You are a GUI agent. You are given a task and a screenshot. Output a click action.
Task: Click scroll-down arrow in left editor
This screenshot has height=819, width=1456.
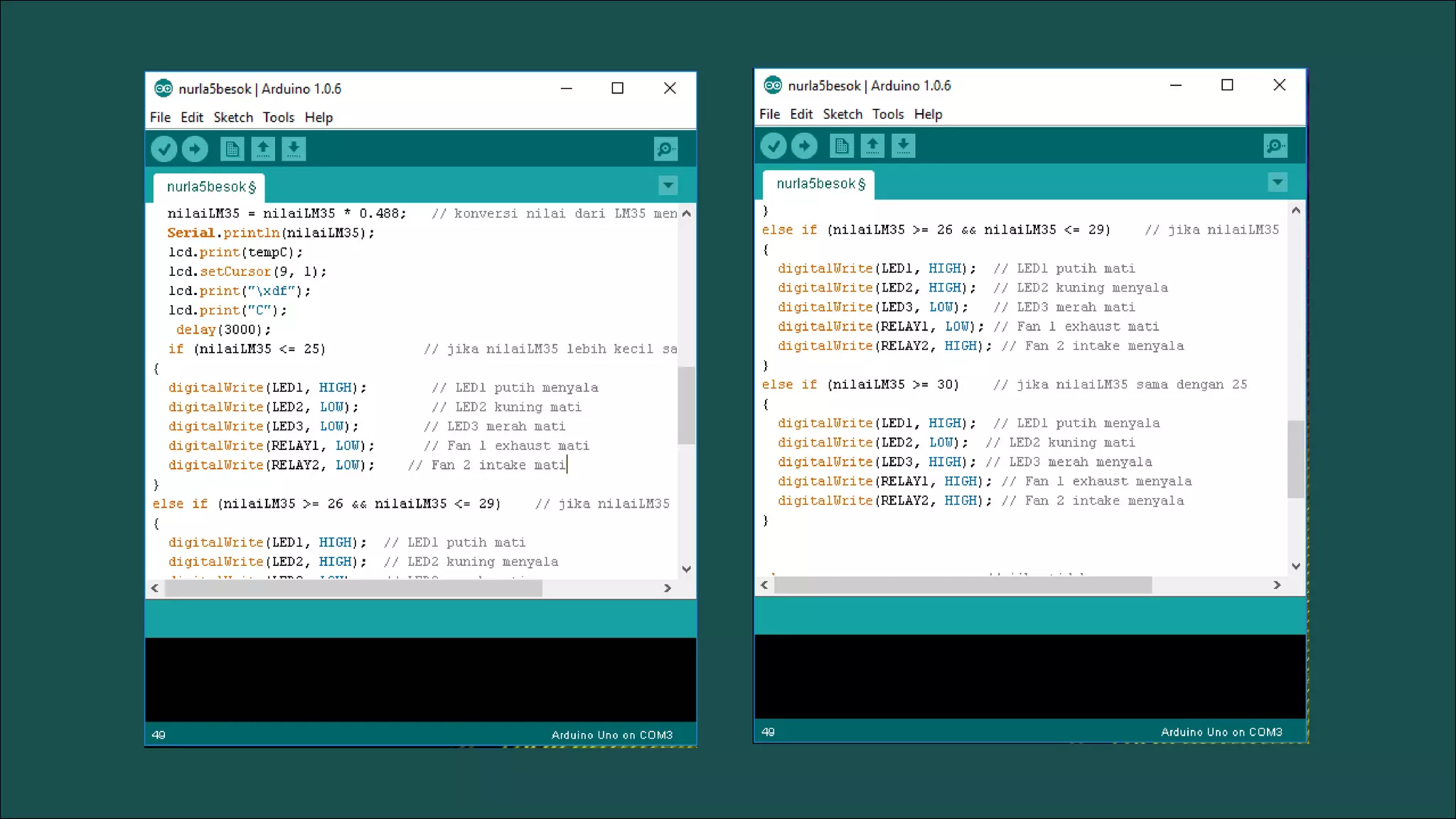[686, 569]
